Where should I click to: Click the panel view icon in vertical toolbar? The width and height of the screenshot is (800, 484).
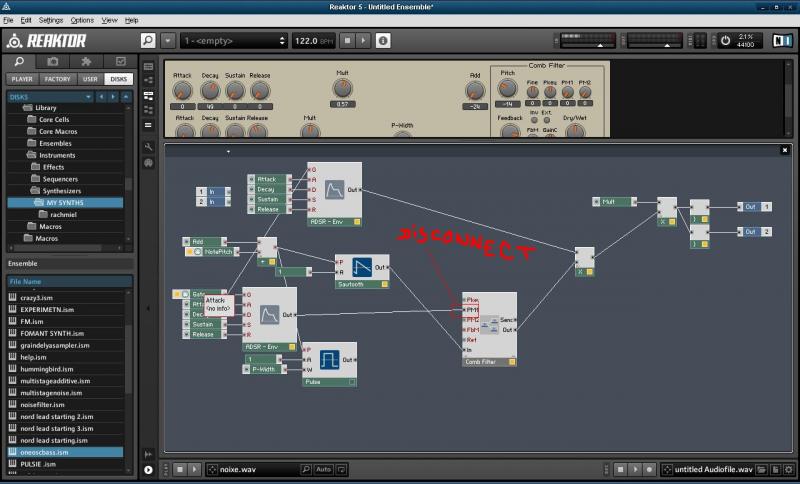148,66
